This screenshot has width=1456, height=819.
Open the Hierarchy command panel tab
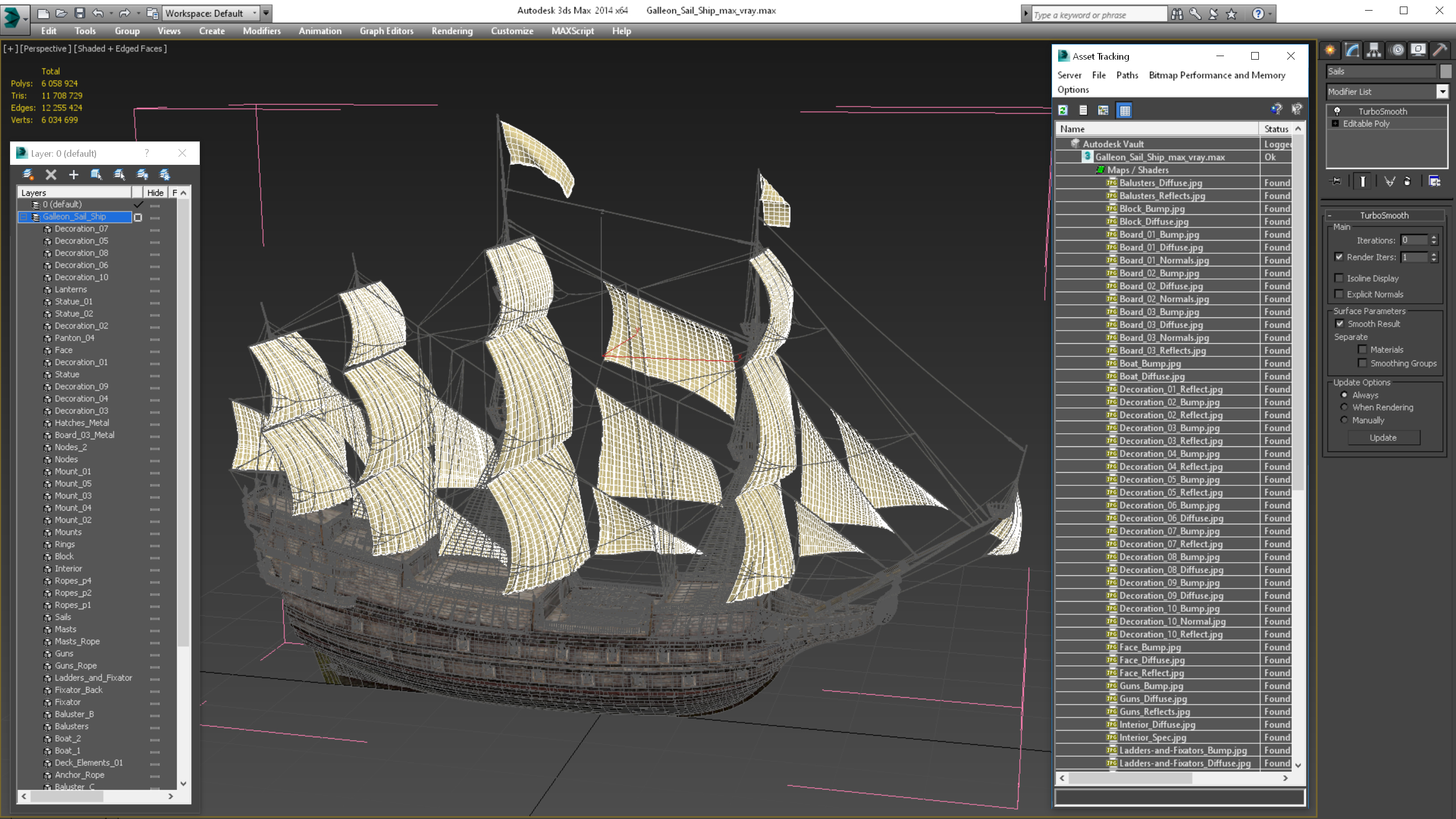1374,51
